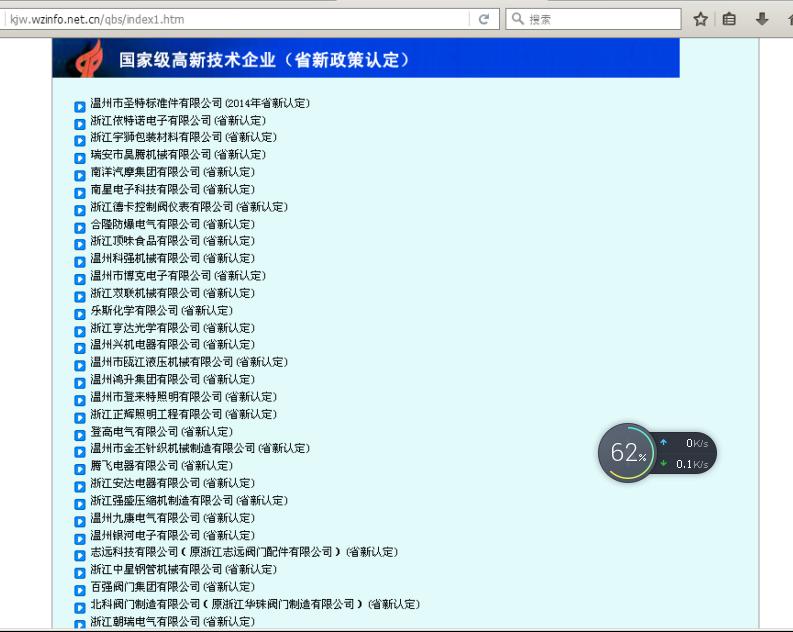Open link 浙江正辉照明工程有限公司
The image size is (793, 632).
click(x=184, y=414)
